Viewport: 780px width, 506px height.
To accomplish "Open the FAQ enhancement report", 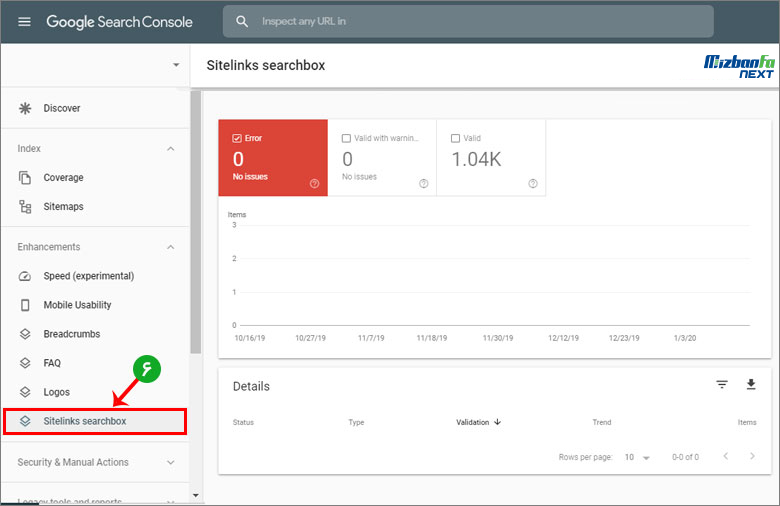I will pos(52,363).
